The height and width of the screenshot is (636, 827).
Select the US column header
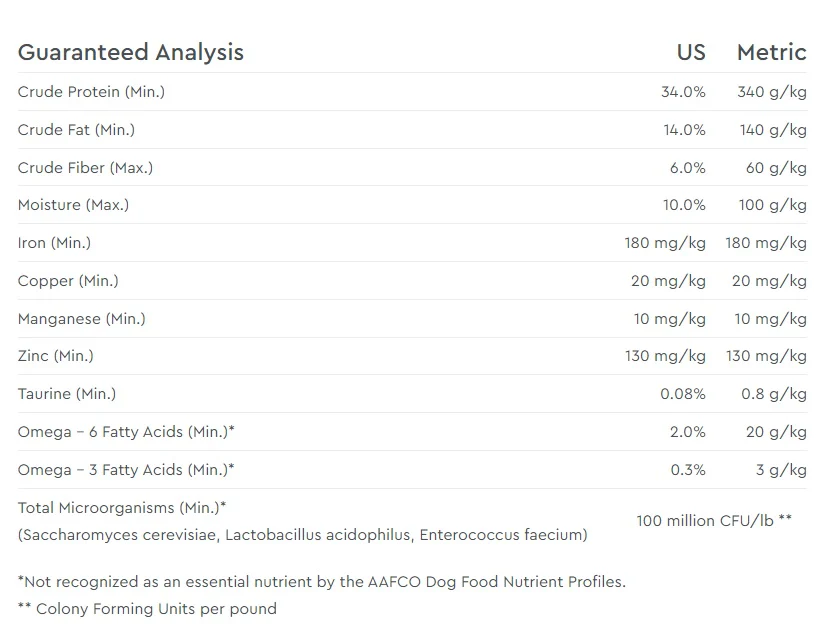click(691, 52)
